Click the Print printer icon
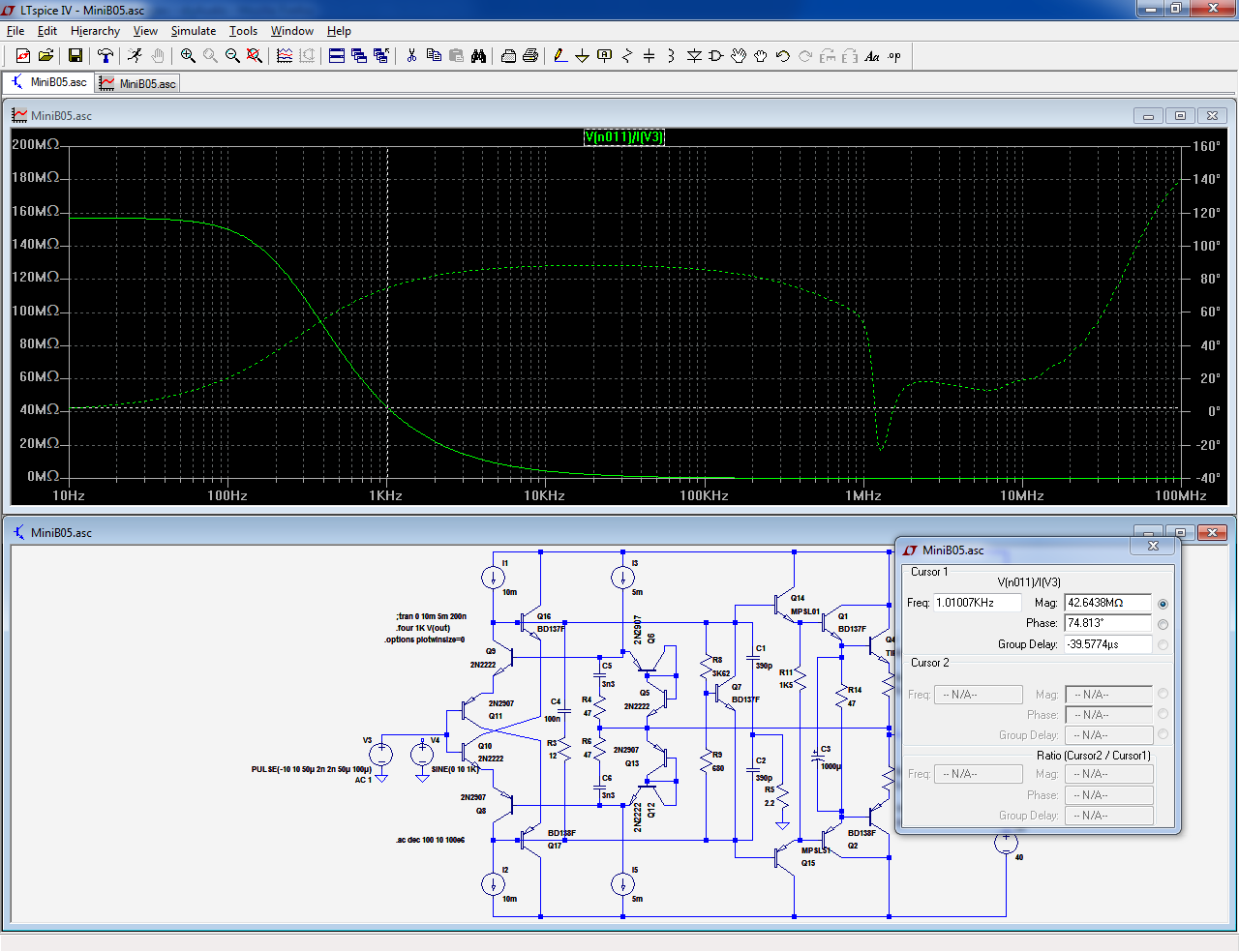 click(x=530, y=56)
